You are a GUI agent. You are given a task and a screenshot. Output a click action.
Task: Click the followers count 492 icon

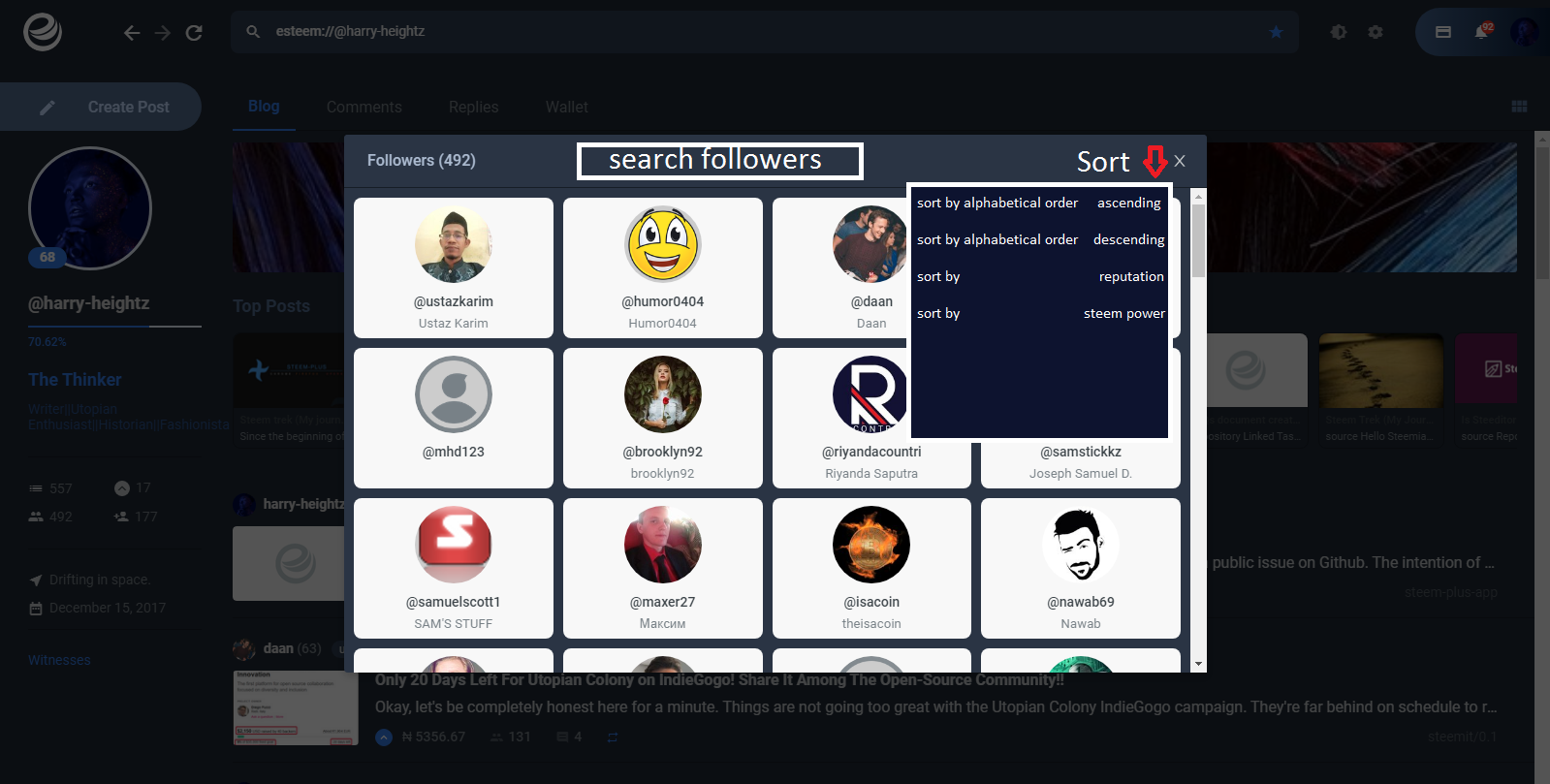(x=36, y=517)
